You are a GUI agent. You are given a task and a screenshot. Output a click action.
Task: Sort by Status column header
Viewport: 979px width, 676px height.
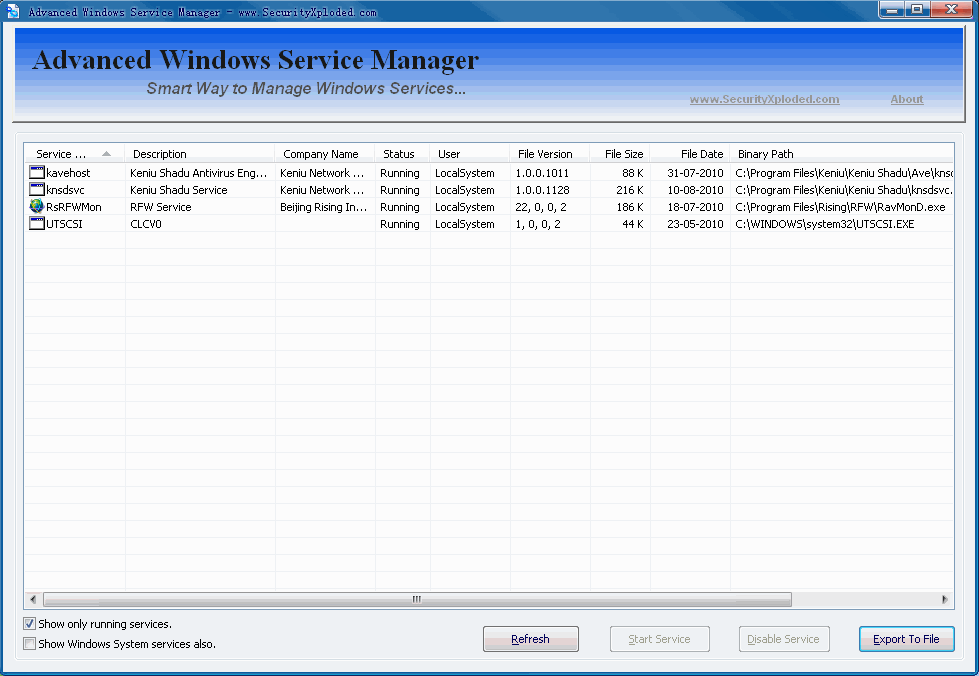click(402, 154)
